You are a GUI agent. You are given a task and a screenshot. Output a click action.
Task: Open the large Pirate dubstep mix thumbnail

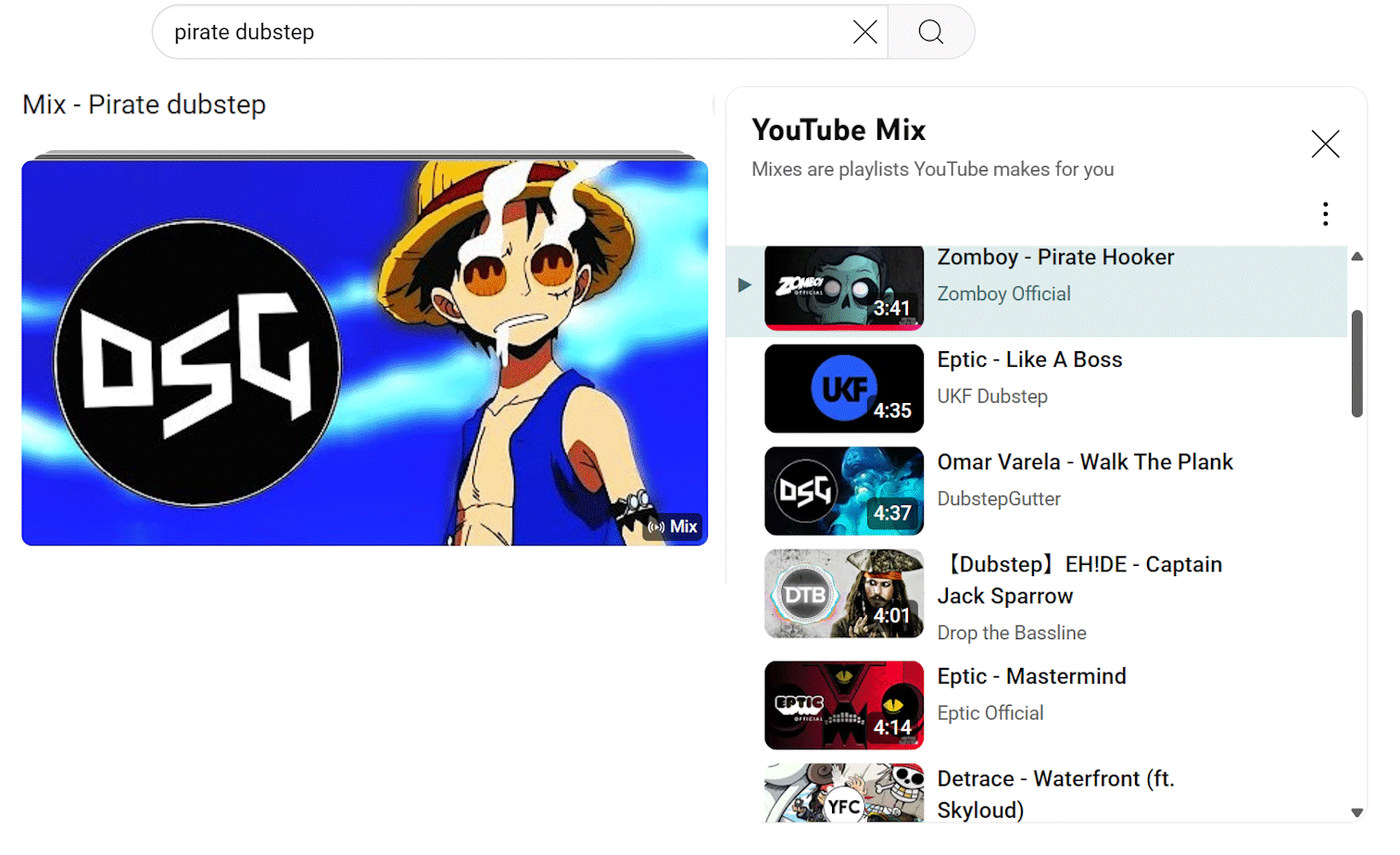pyautogui.click(x=365, y=353)
